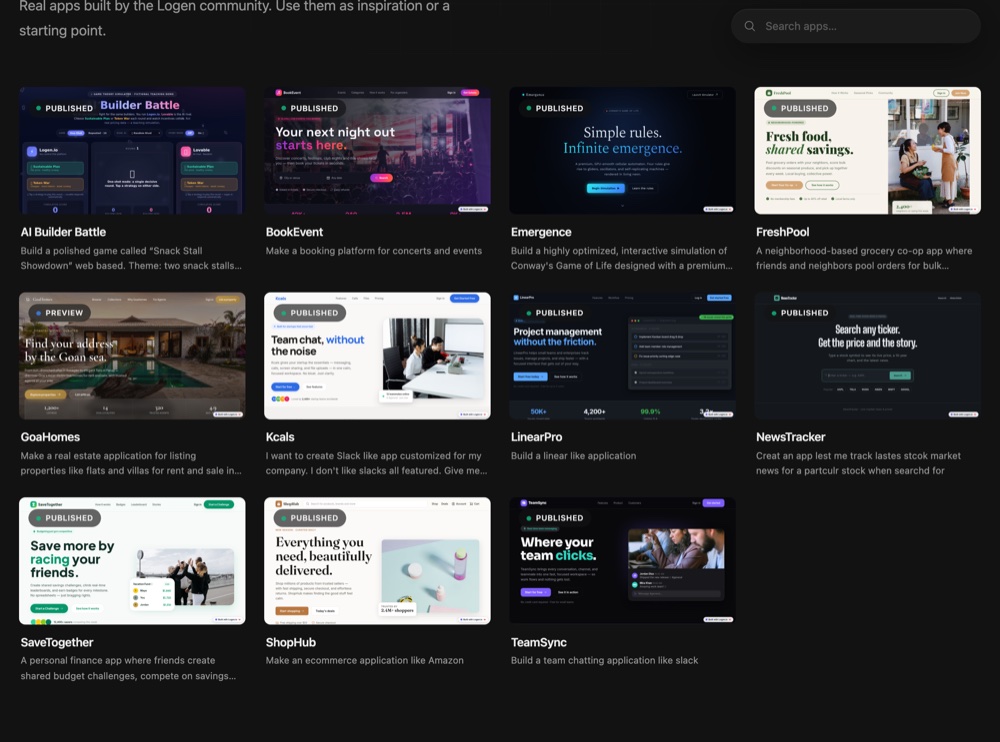Click the PUBLISHED badge on TeamSync

555,518
